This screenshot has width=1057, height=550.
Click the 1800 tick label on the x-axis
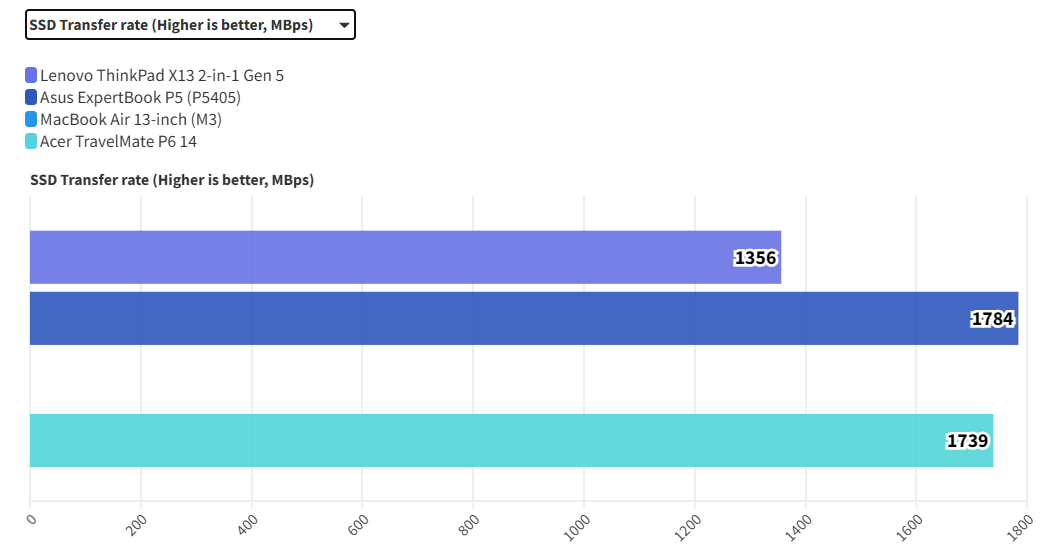[x=1020, y=526]
